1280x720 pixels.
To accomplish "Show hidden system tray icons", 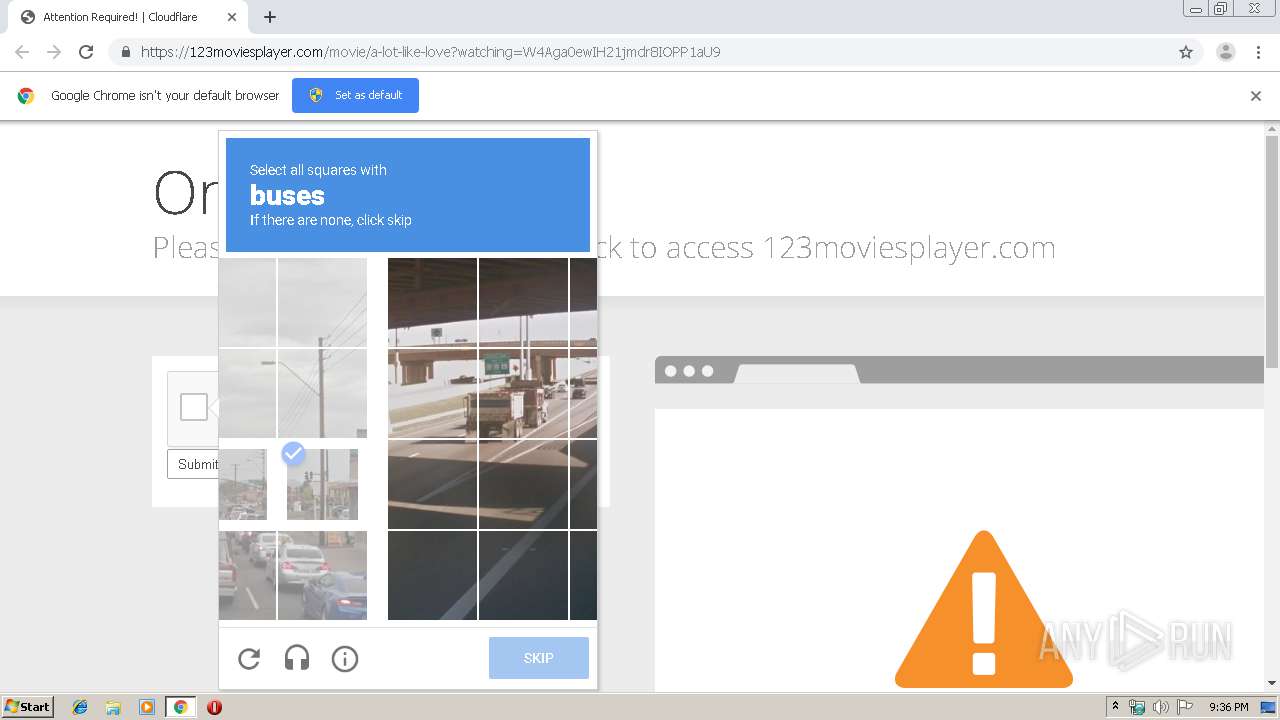I will click(1116, 707).
